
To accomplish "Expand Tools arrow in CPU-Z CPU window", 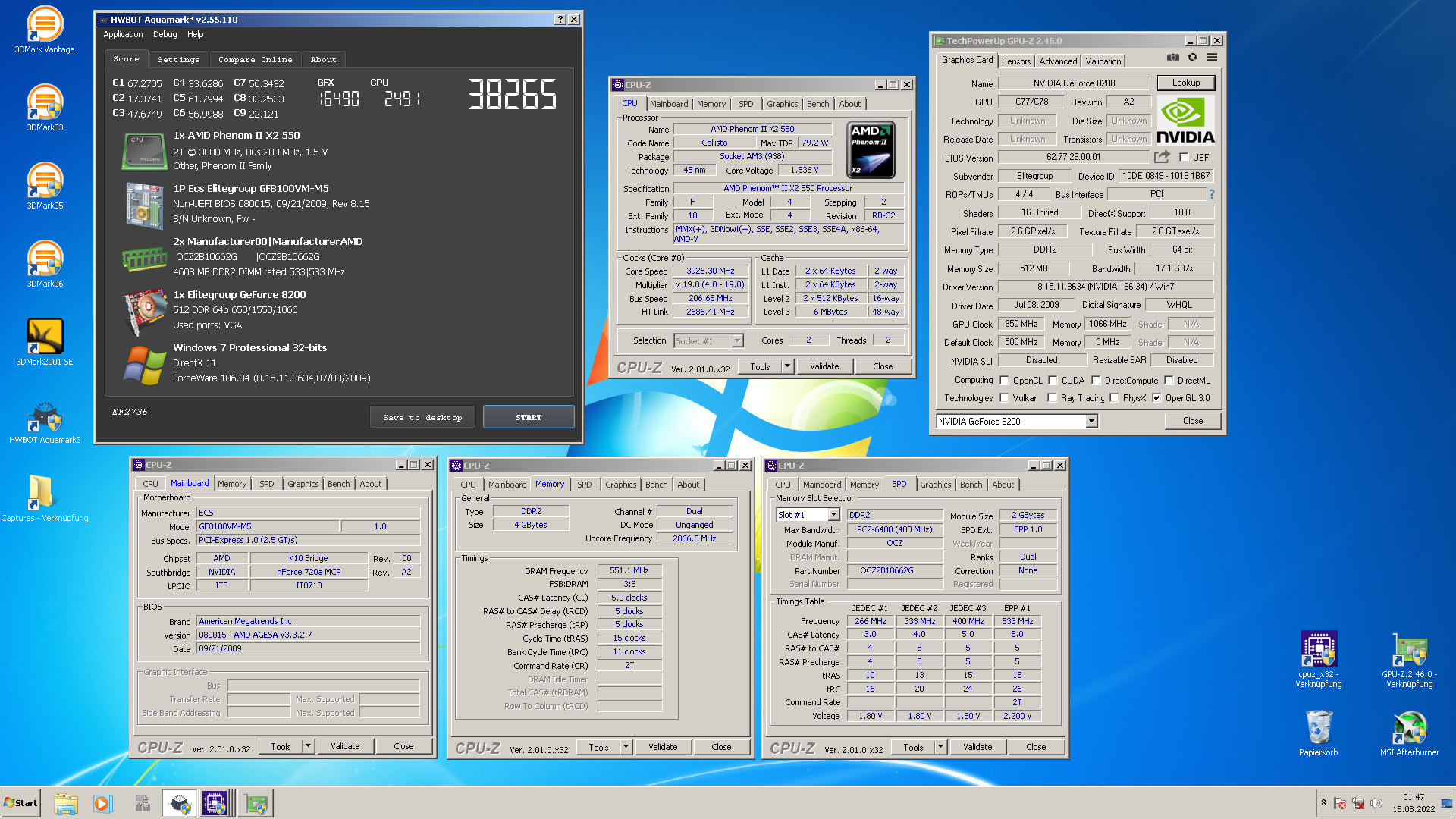I will click(x=787, y=367).
